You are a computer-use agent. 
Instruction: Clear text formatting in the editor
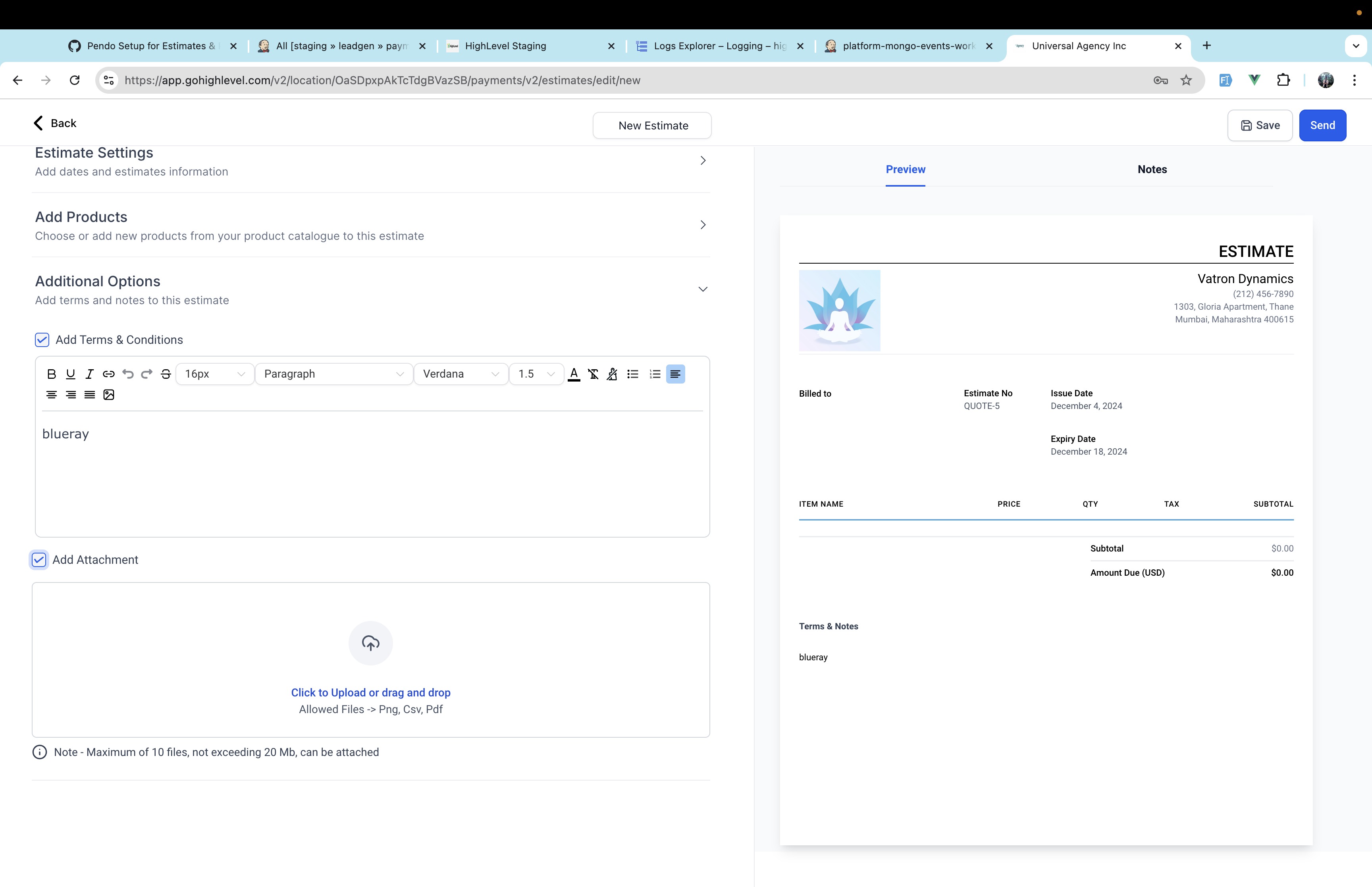coord(593,374)
